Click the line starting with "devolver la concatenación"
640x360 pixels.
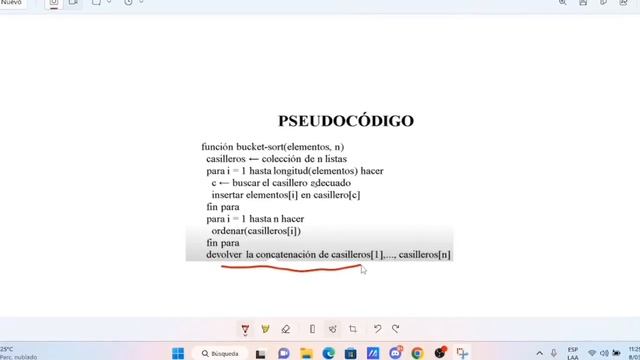point(329,255)
